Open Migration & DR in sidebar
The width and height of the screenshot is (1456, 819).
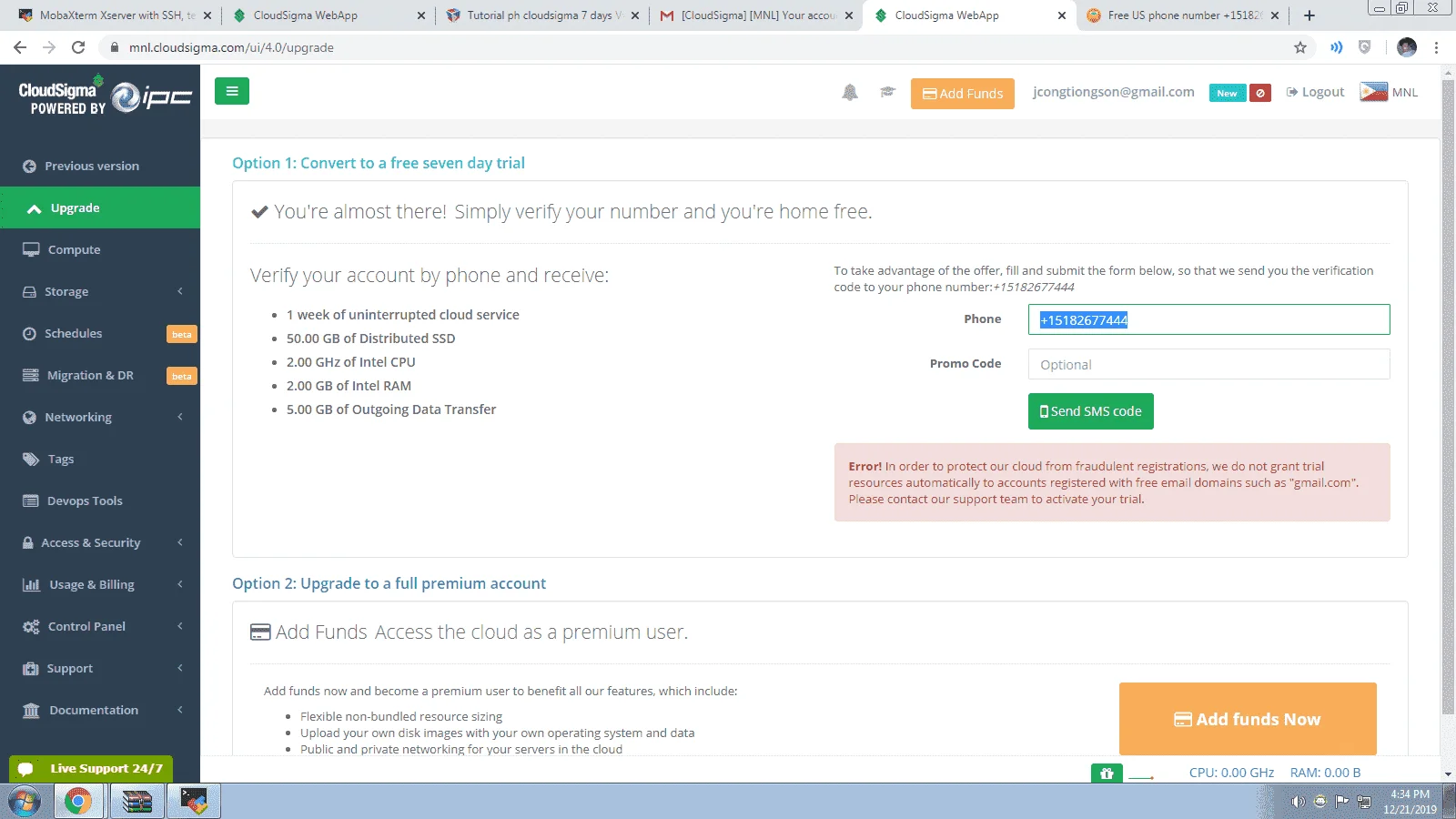pos(100,375)
